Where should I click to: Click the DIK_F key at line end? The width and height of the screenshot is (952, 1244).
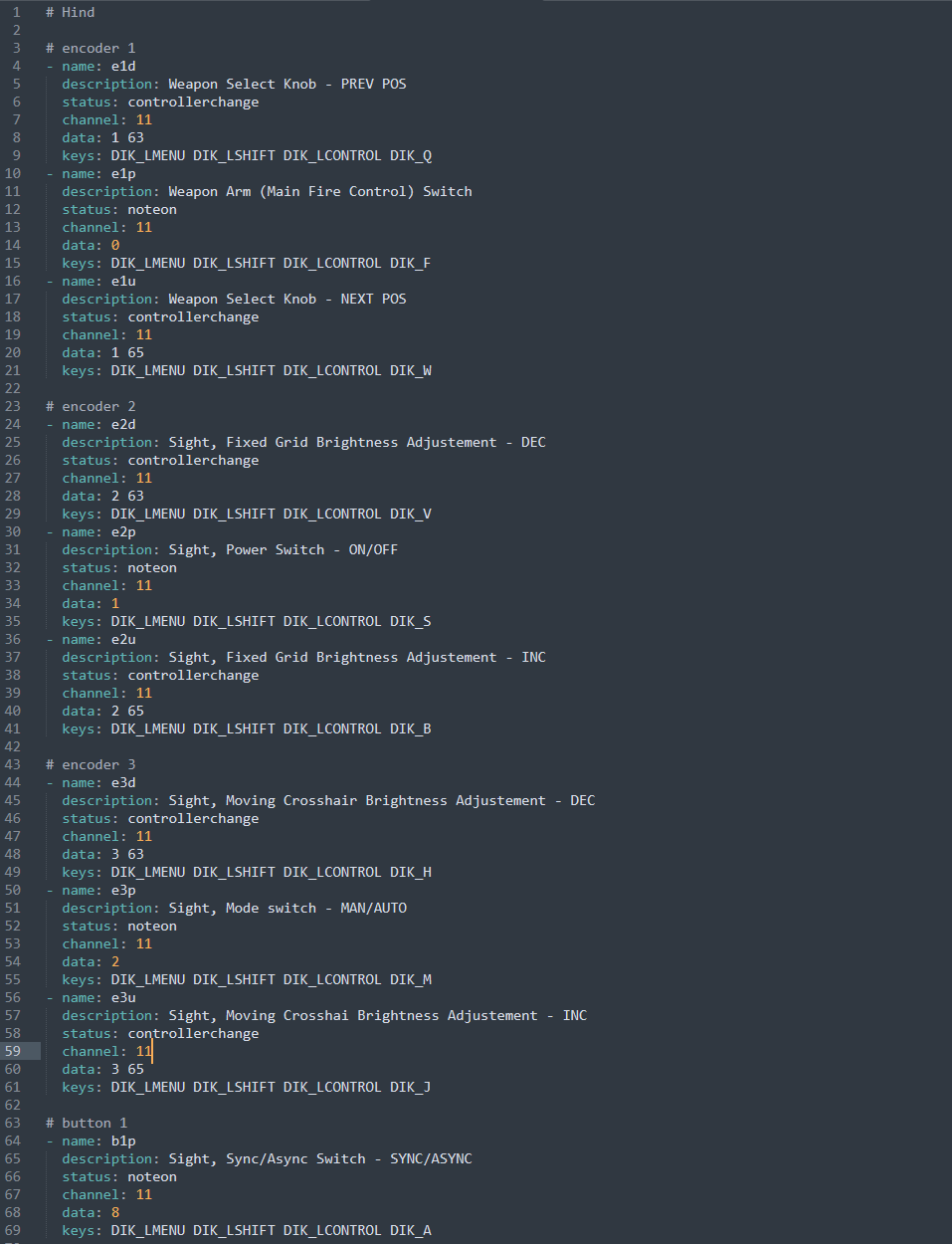pos(411,263)
